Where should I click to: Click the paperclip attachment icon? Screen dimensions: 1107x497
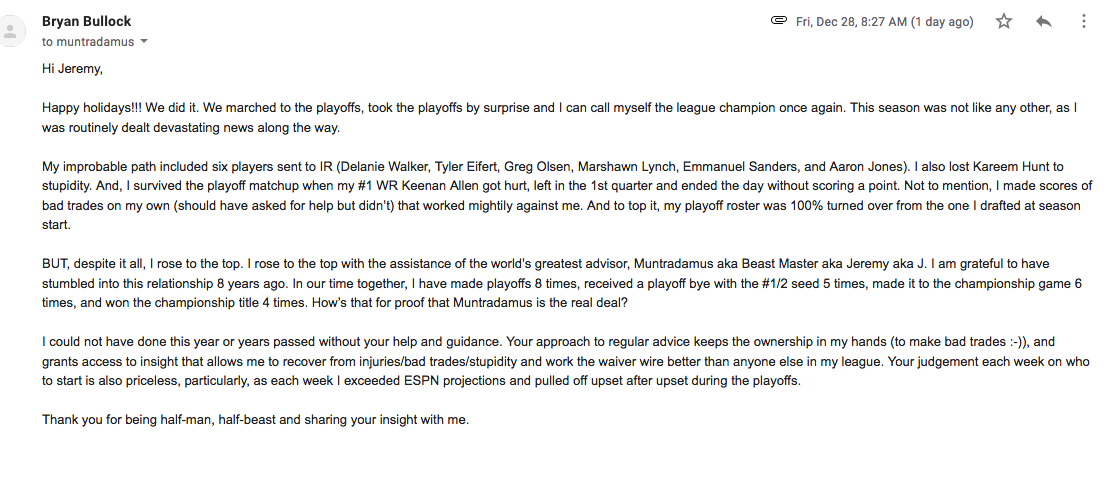[x=779, y=20]
